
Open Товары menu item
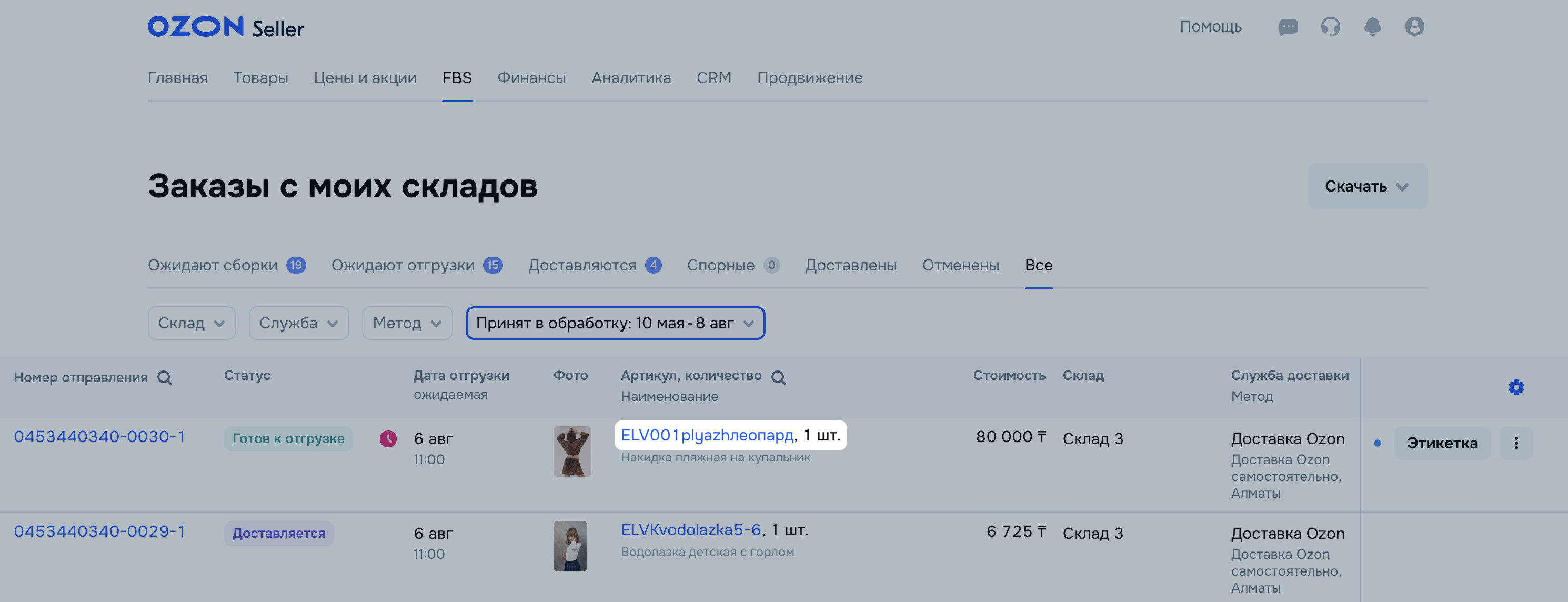point(260,78)
